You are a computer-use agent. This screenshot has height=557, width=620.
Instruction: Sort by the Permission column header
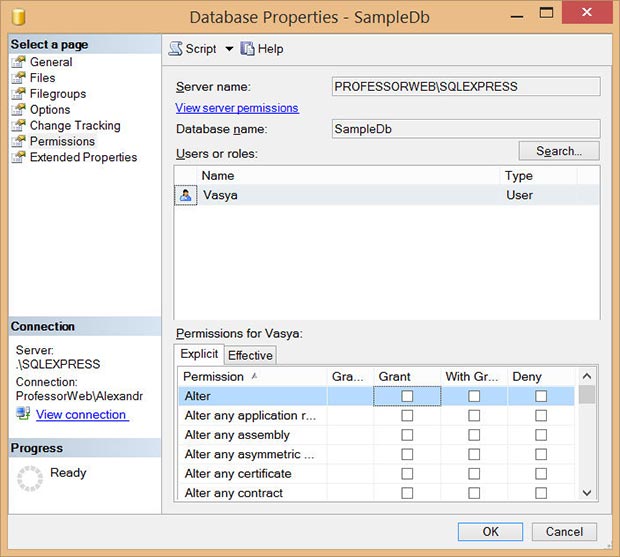[x=253, y=377]
